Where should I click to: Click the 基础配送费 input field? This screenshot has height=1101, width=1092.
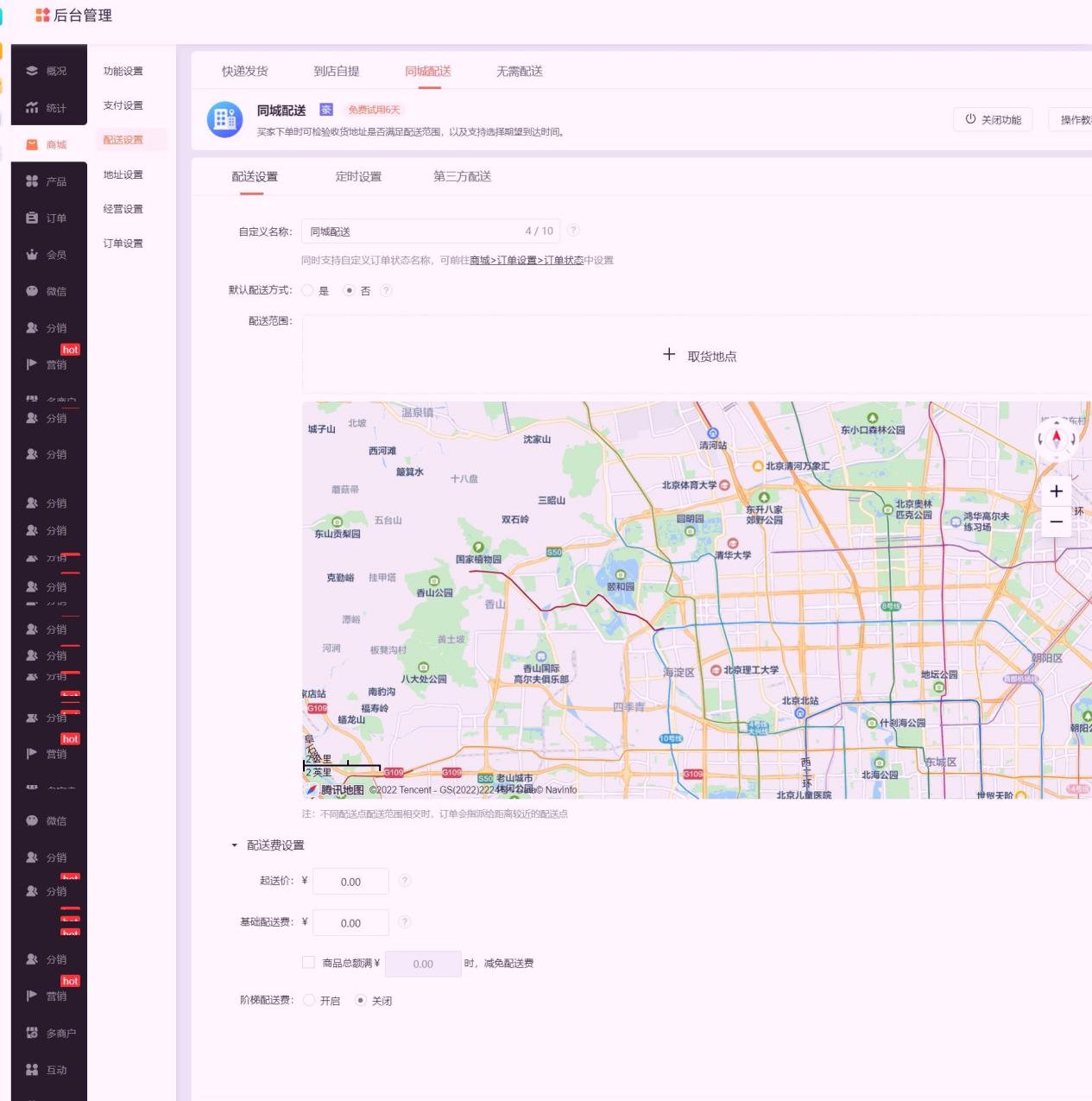(x=350, y=923)
